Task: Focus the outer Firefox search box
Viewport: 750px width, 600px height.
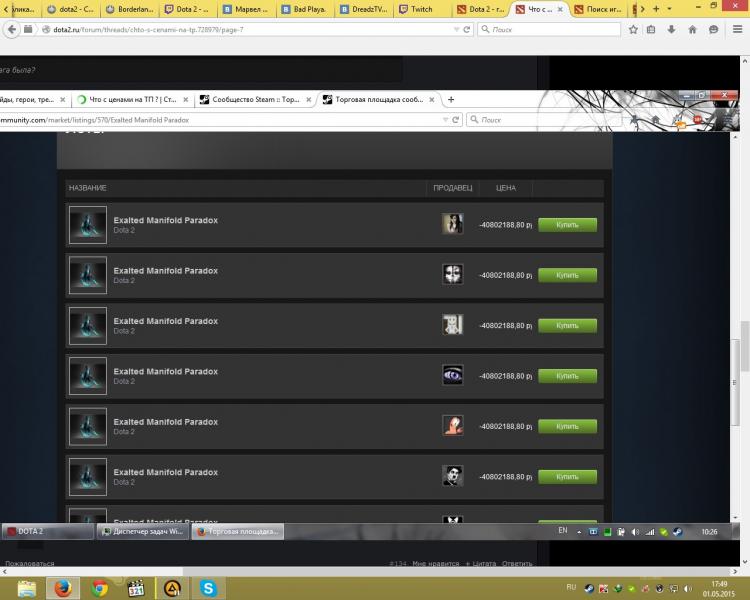Action: pos(549,29)
